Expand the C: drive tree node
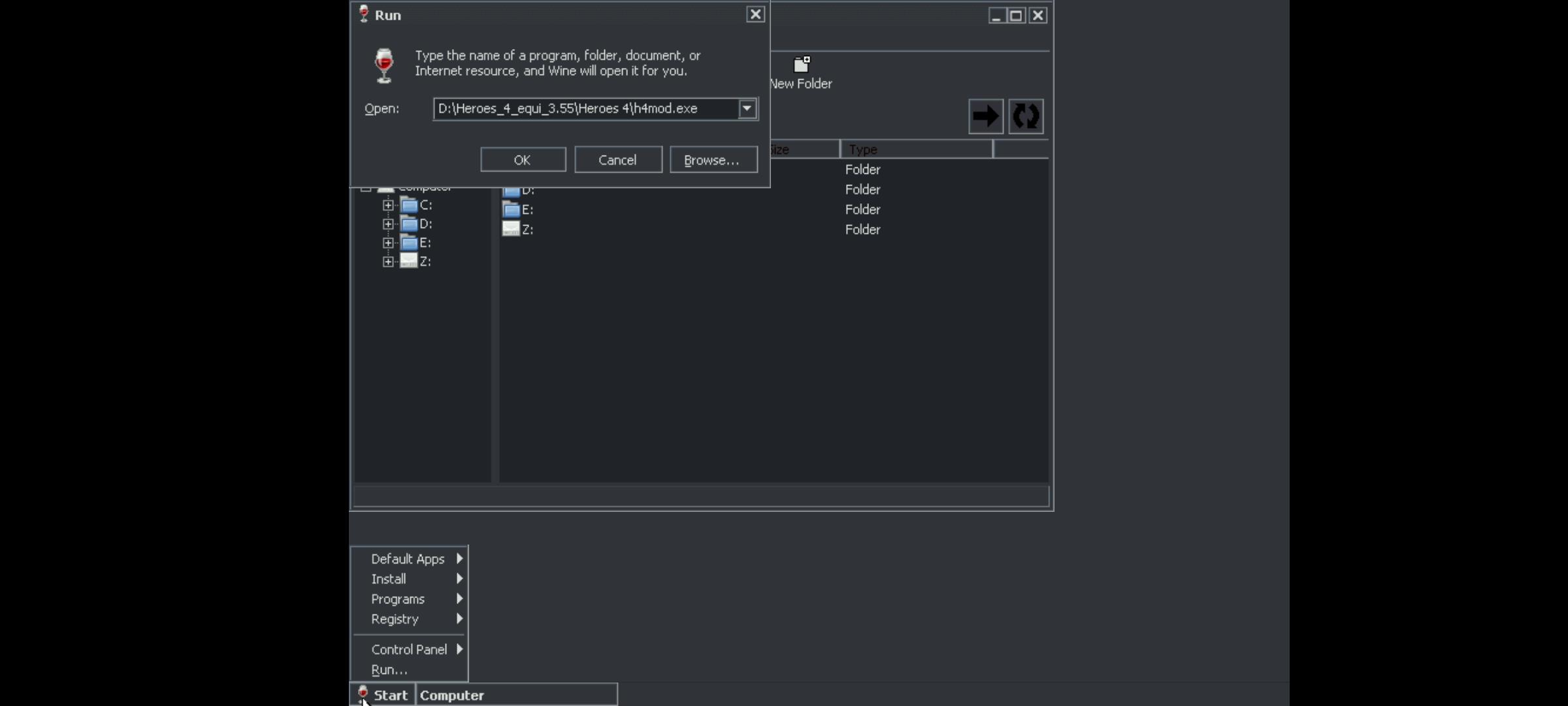 coord(388,205)
